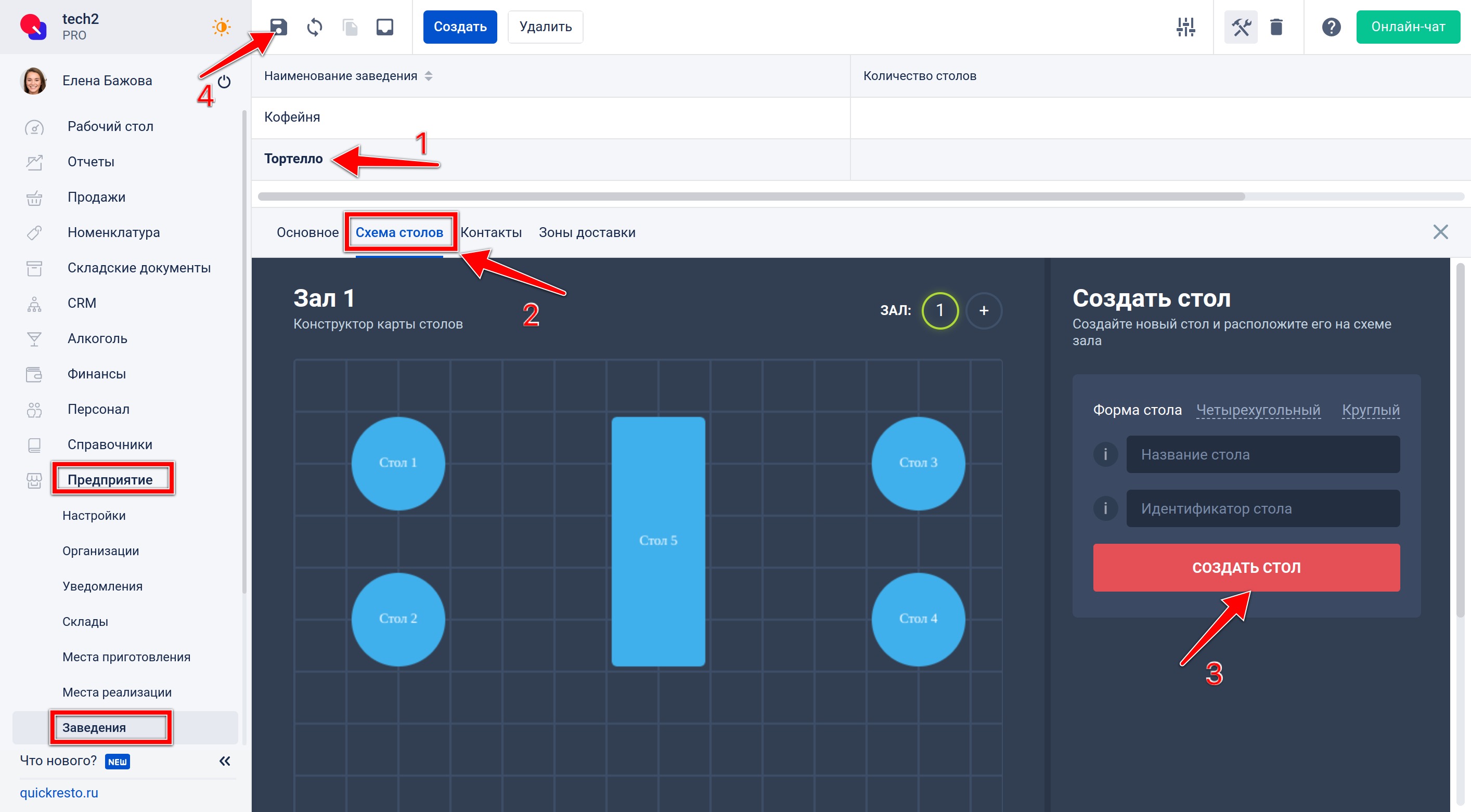Collapse the Предприятие sidebar section
Screen dimensions: 1471x812
[110, 480]
